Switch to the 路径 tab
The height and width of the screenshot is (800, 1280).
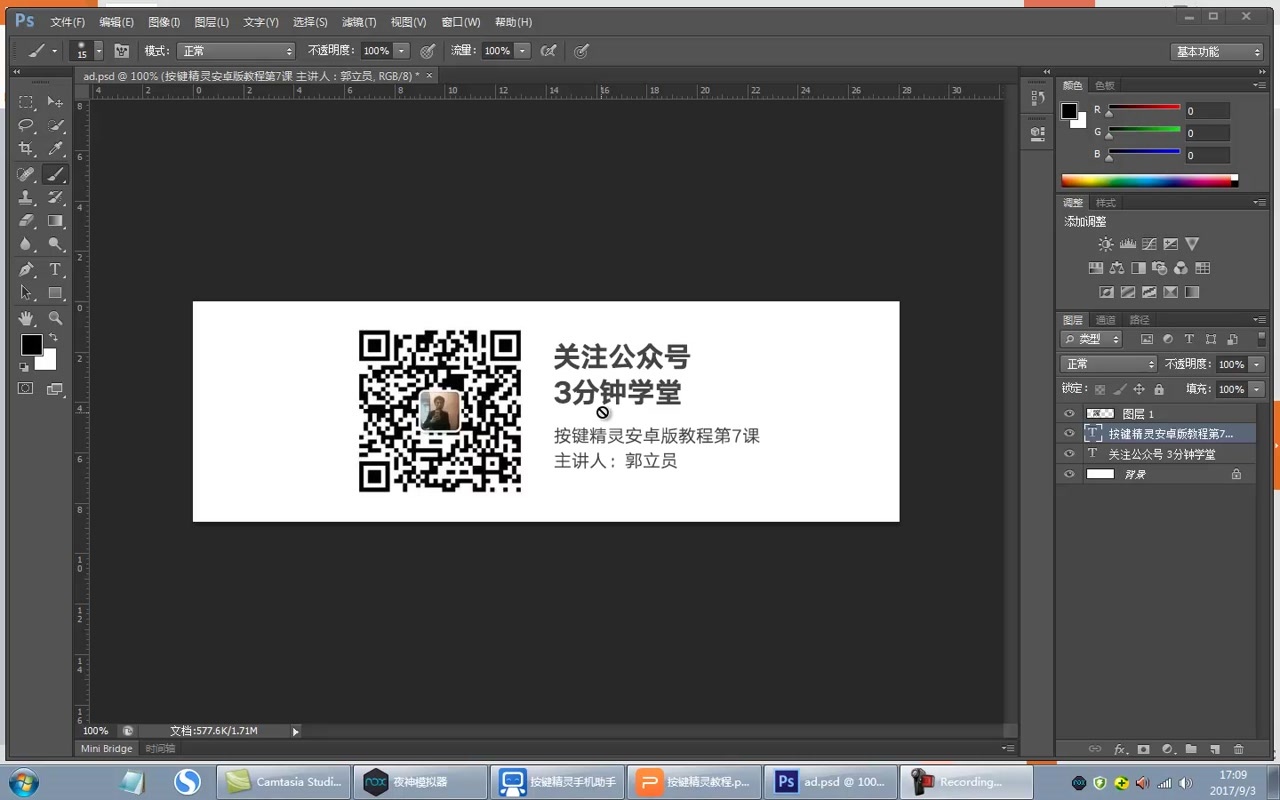click(1139, 320)
